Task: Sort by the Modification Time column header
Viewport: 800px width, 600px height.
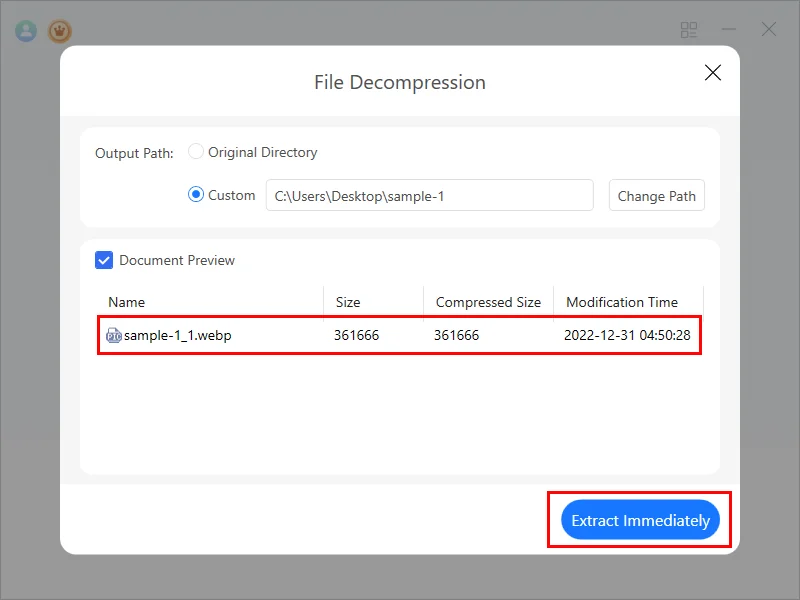Action: (622, 302)
